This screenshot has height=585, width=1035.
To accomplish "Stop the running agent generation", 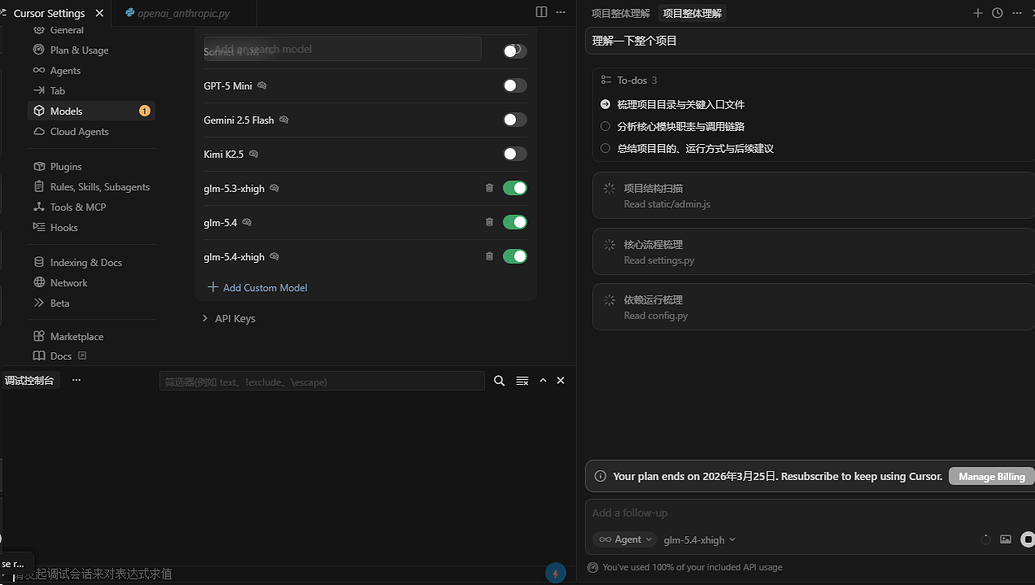I will tap(1027, 539).
